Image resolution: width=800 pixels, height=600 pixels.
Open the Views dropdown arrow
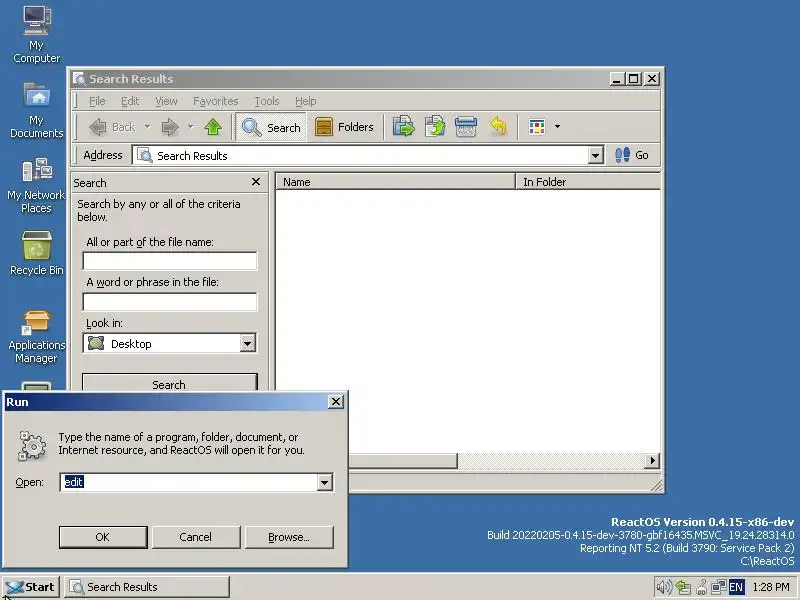557,127
